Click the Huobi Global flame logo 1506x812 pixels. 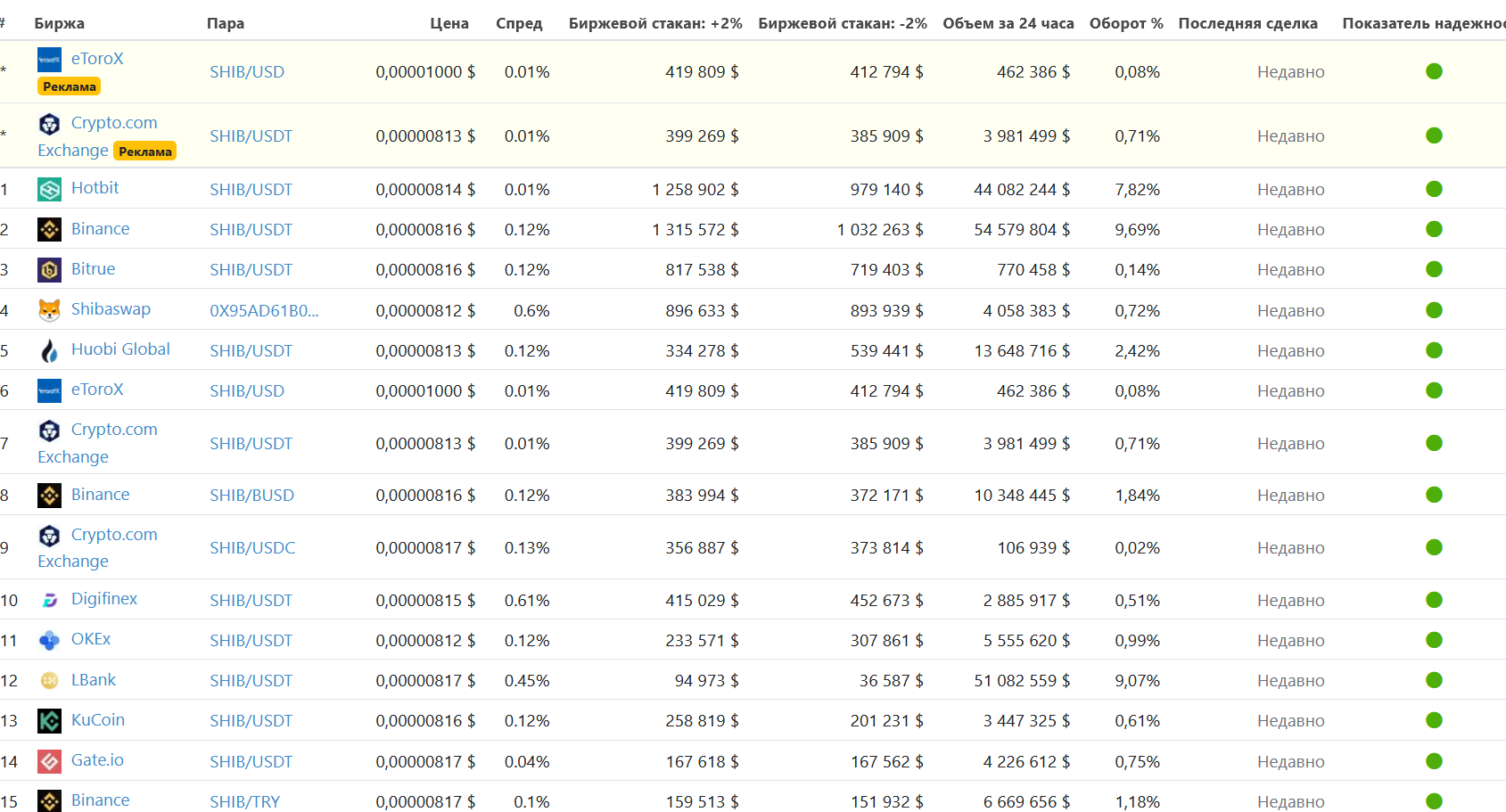(x=49, y=350)
